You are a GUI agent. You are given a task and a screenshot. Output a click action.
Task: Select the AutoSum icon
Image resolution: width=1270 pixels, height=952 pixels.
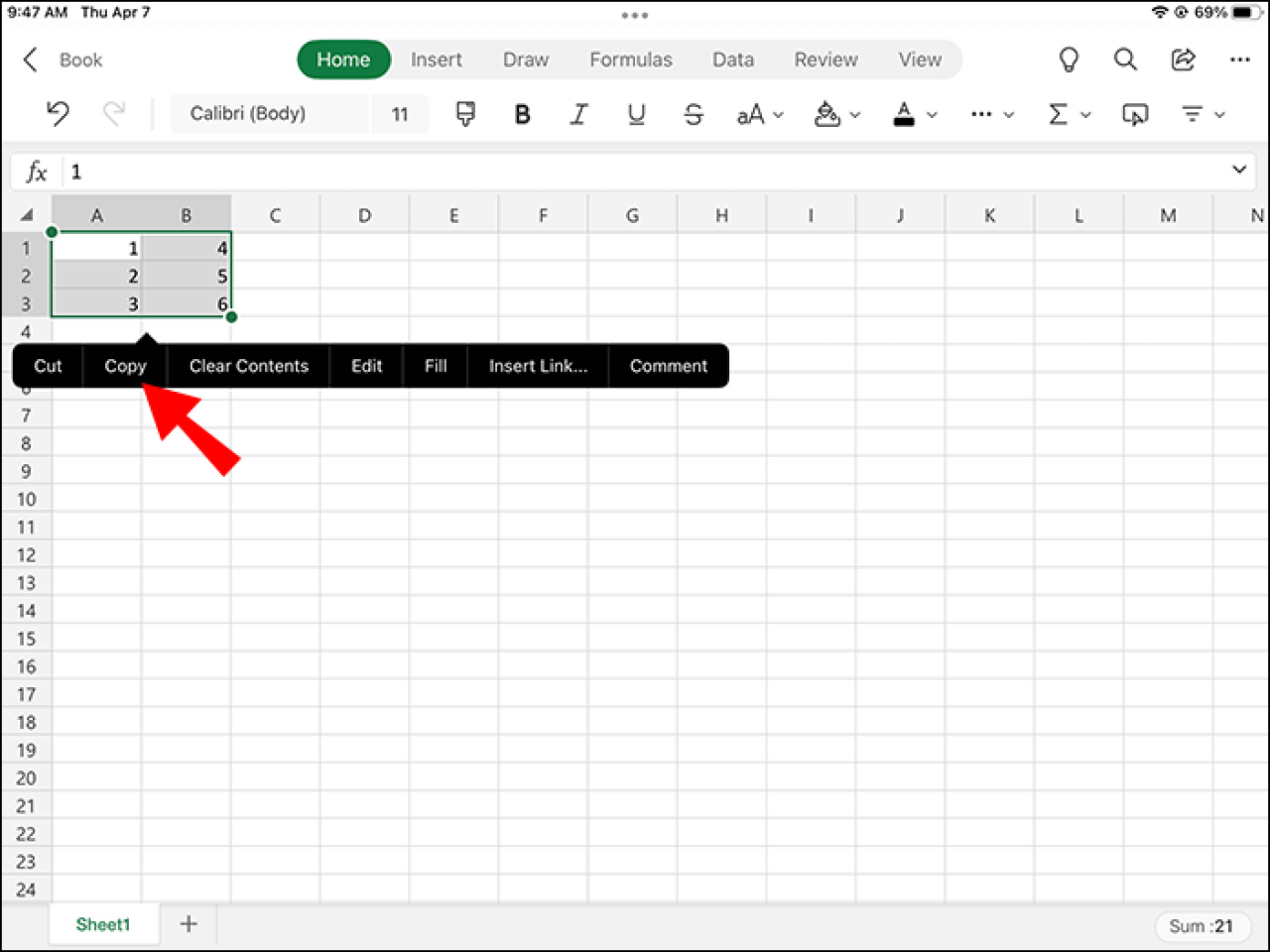(1060, 114)
